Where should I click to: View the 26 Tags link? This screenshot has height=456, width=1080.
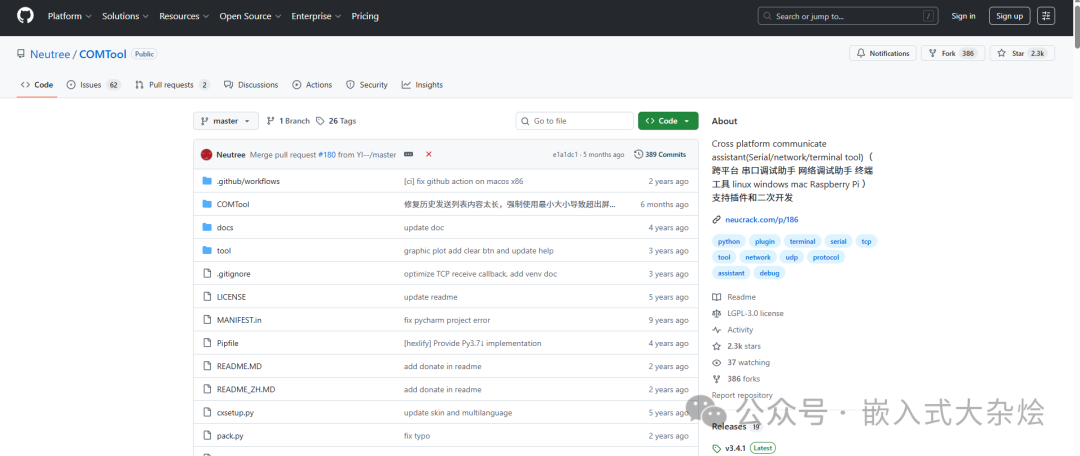(x=336, y=121)
